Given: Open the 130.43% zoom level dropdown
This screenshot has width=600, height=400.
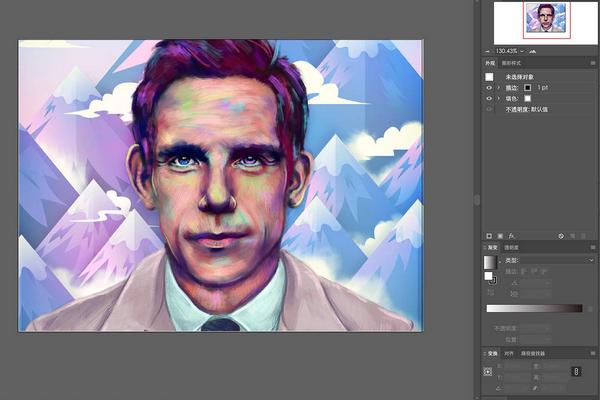Looking at the screenshot, I should [522, 51].
